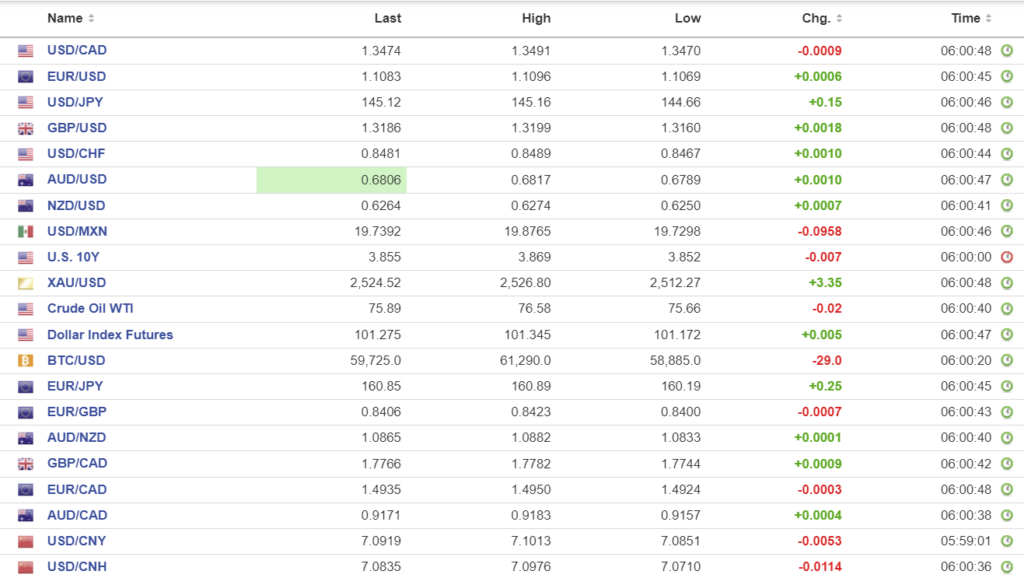Click the EU flag icon beside EUR/USD
The height and width of the screenshot is (578, 1024).
coord(25,77)
